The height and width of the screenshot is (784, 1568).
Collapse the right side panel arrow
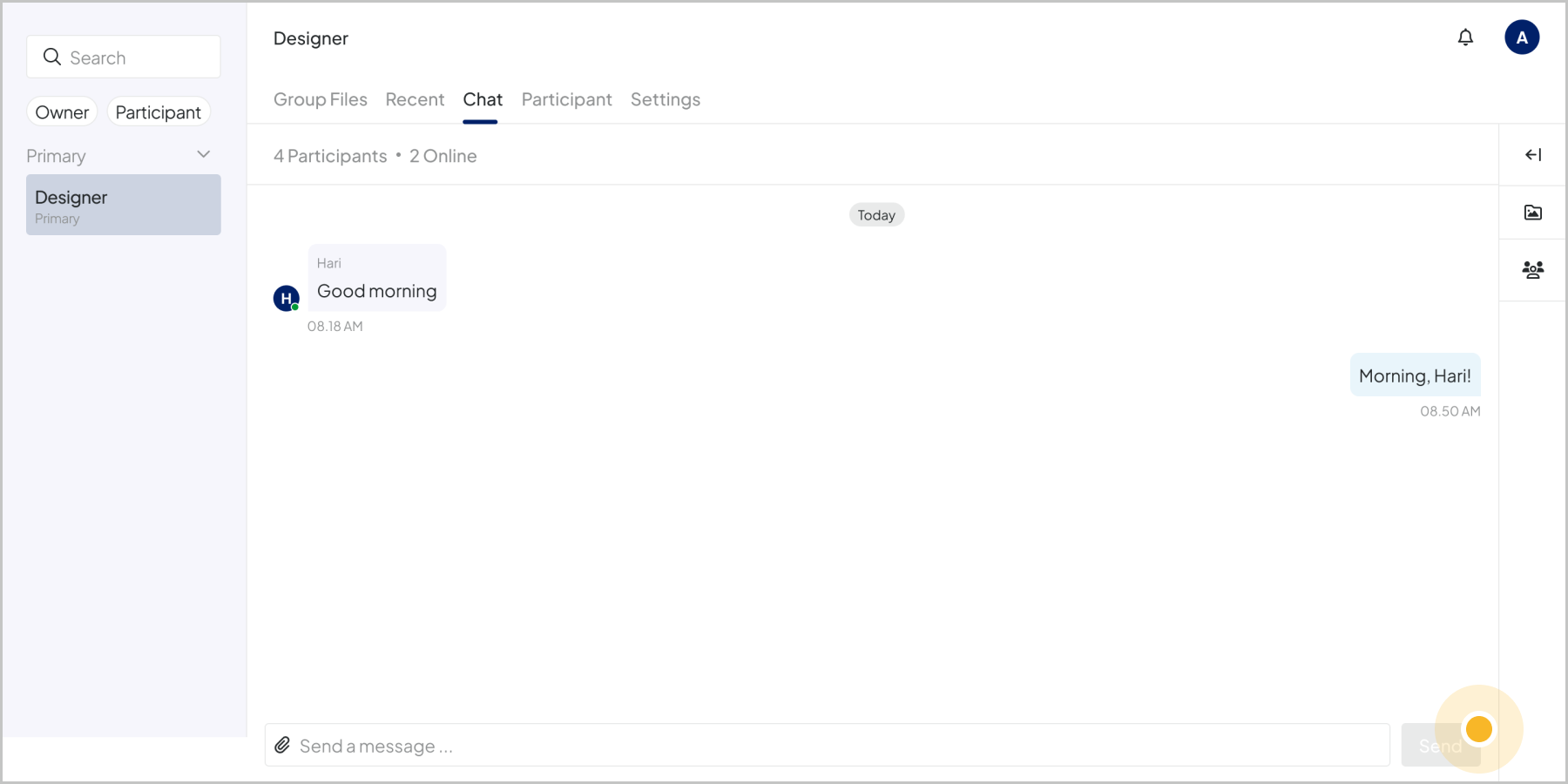pos(1532,155)
